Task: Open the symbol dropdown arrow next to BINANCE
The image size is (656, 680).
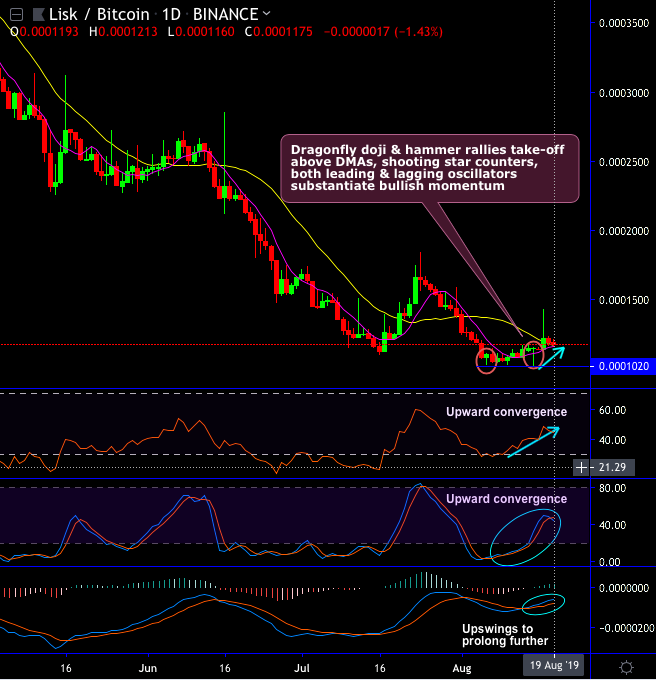Action: click(267, 14)
